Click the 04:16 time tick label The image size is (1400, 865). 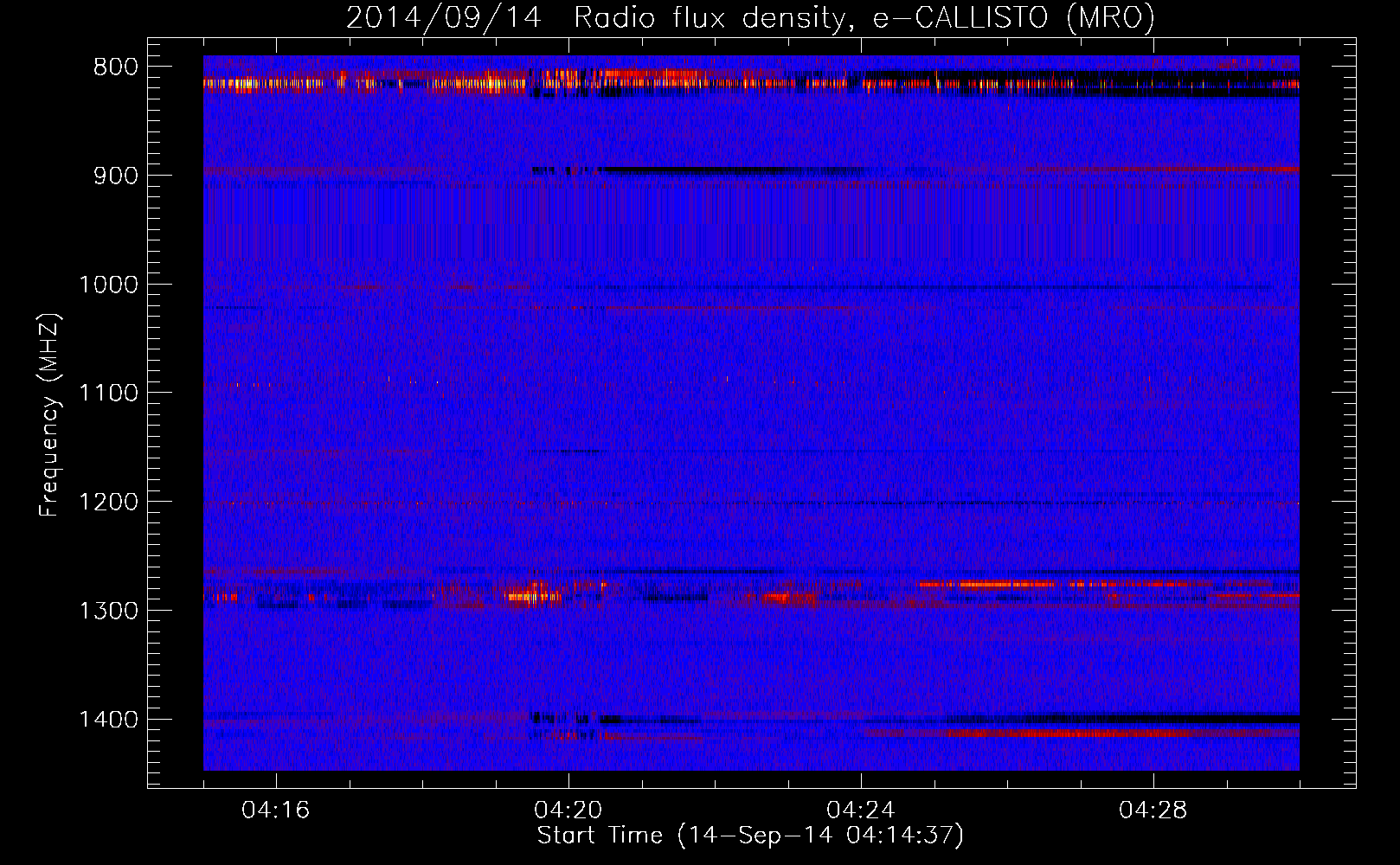tap(276, 811)
